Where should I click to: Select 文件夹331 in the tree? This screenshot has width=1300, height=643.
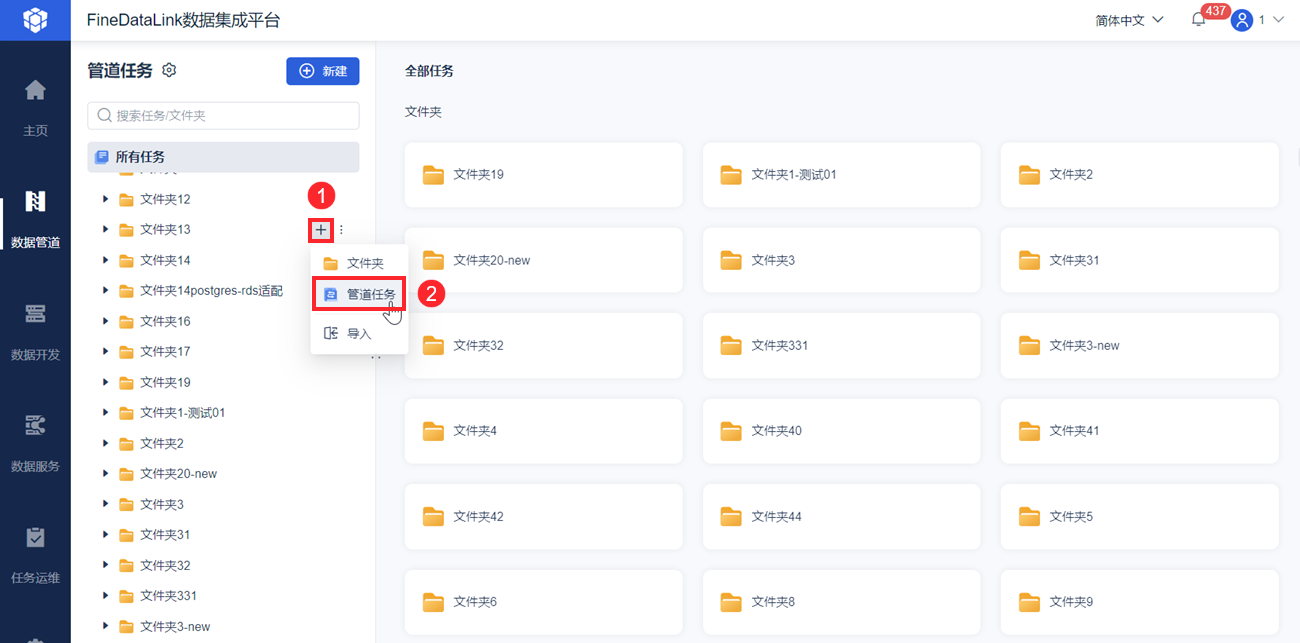[169, 596]
